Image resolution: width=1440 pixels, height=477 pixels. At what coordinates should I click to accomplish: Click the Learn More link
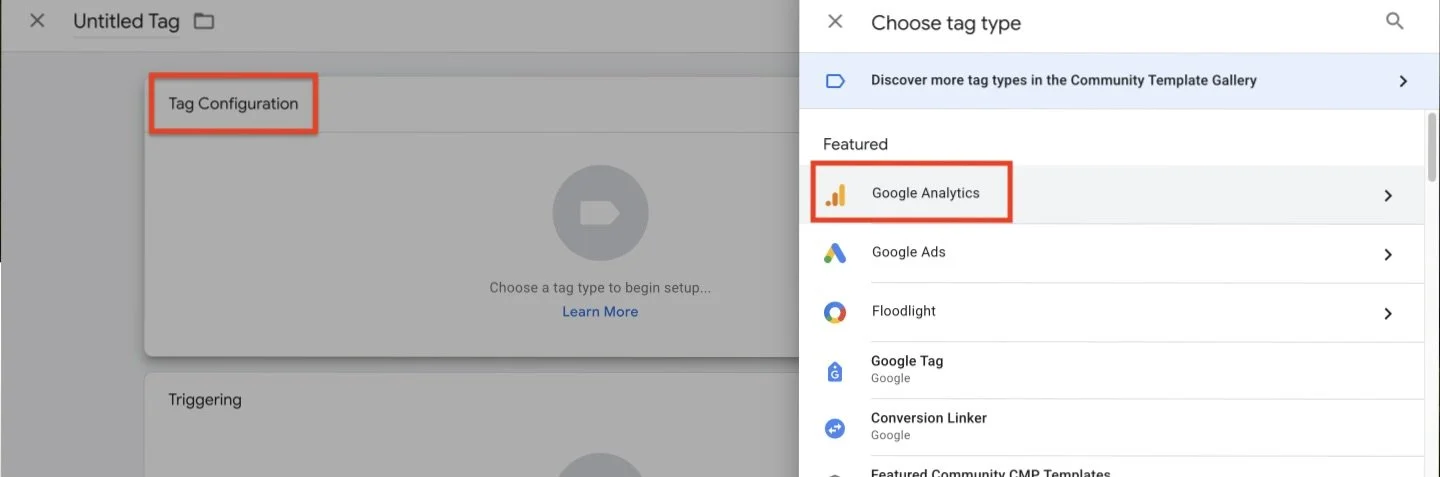(x=600, y=312)
